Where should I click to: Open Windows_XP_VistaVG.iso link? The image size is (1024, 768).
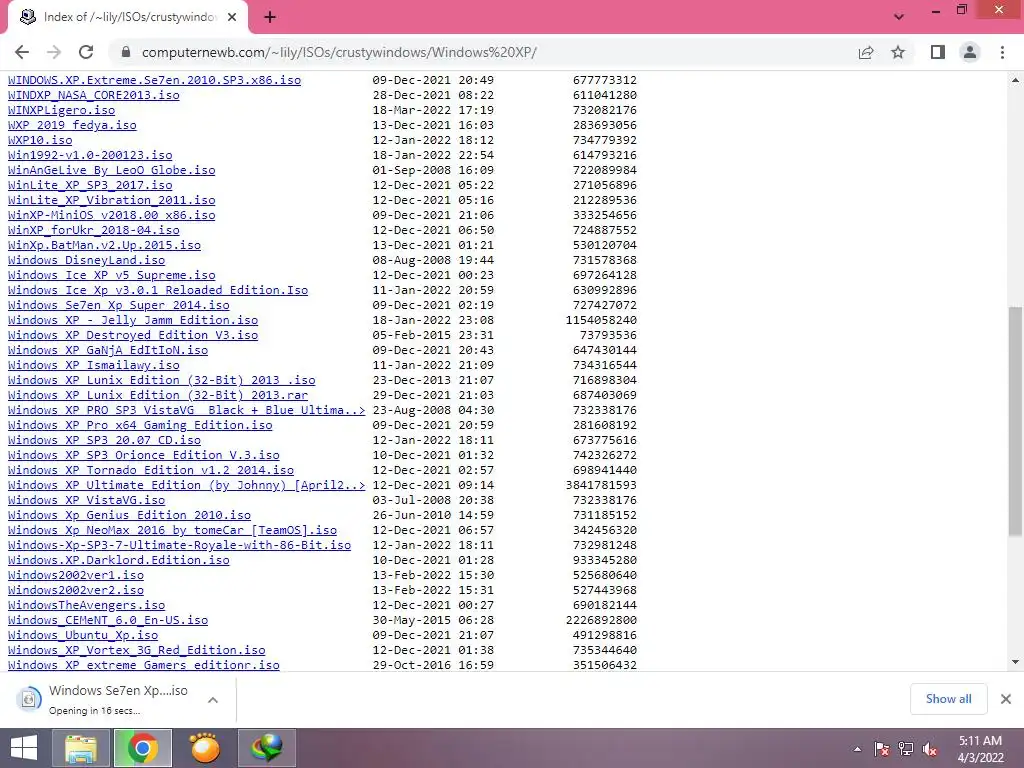[86, 501]
